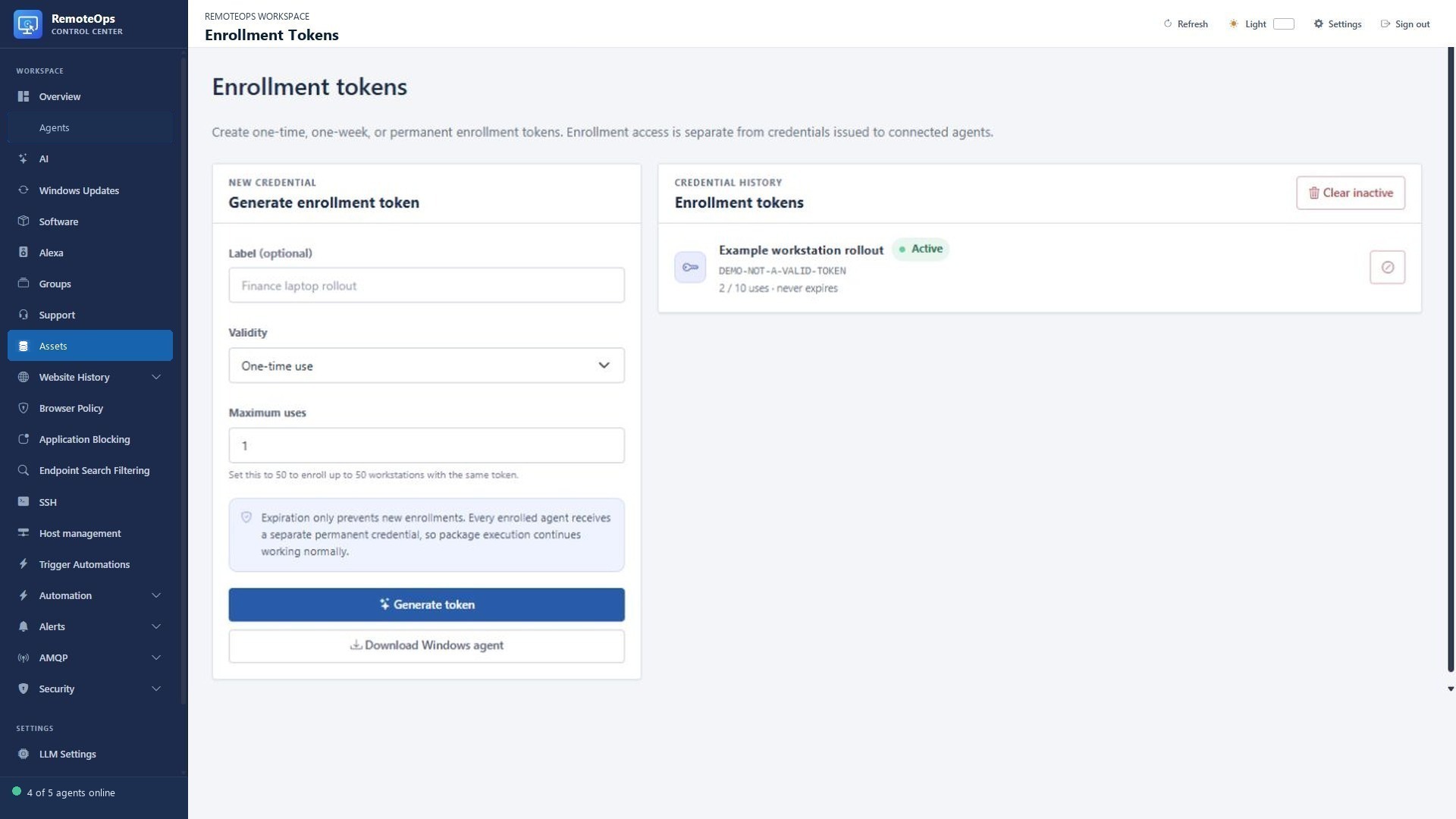Click the Clear inactive button

pos(1351,193)
